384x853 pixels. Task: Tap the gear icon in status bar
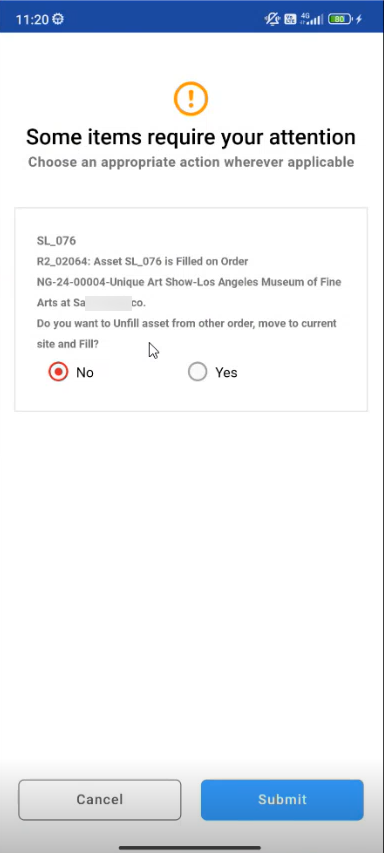(58, 20)
